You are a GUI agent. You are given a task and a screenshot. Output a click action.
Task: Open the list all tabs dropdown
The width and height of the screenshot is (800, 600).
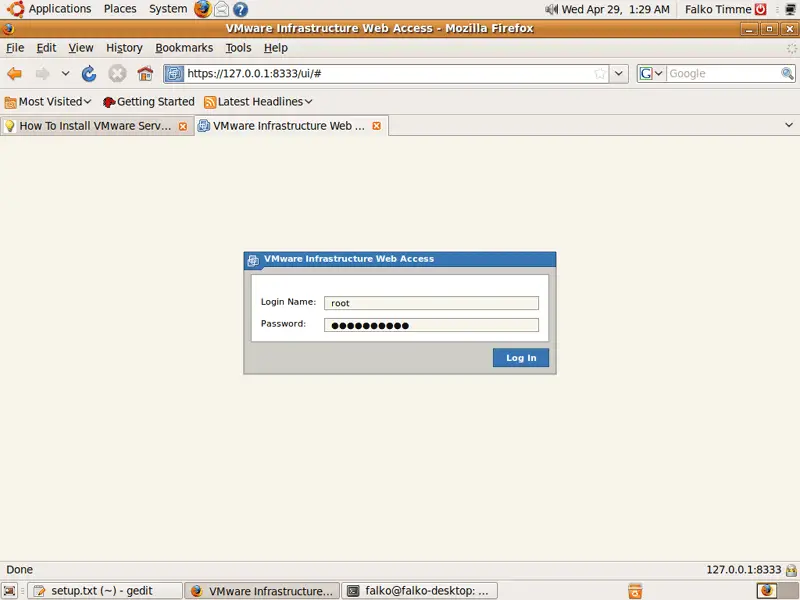789,125
